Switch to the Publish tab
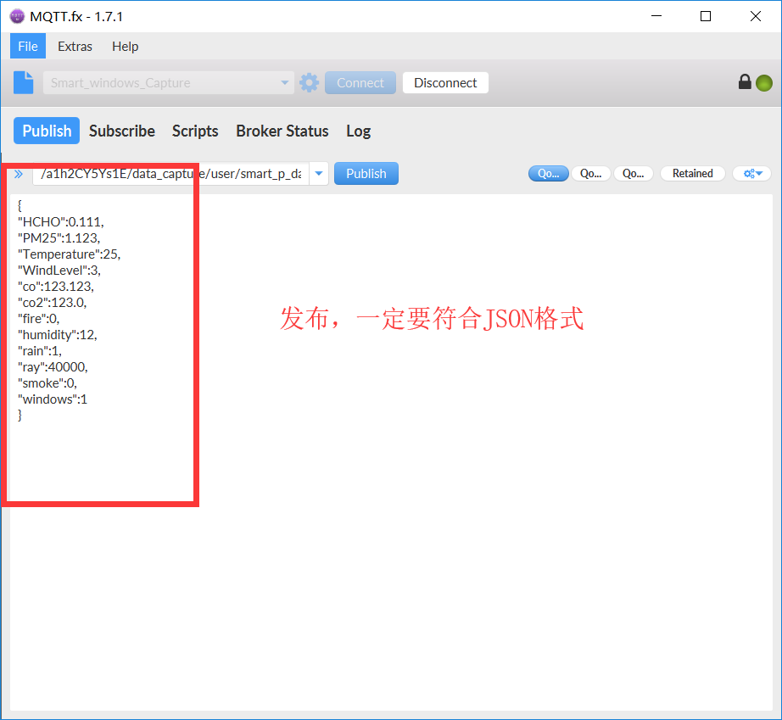Screen dimensions: 782x720 pyautogui.click(x=46, y=131)
